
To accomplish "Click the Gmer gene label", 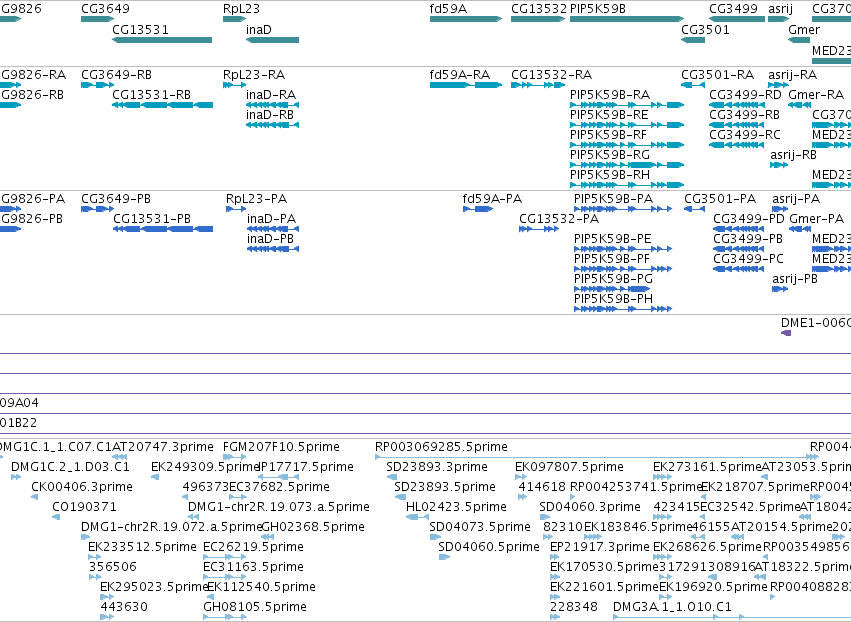I will [804, 29].
